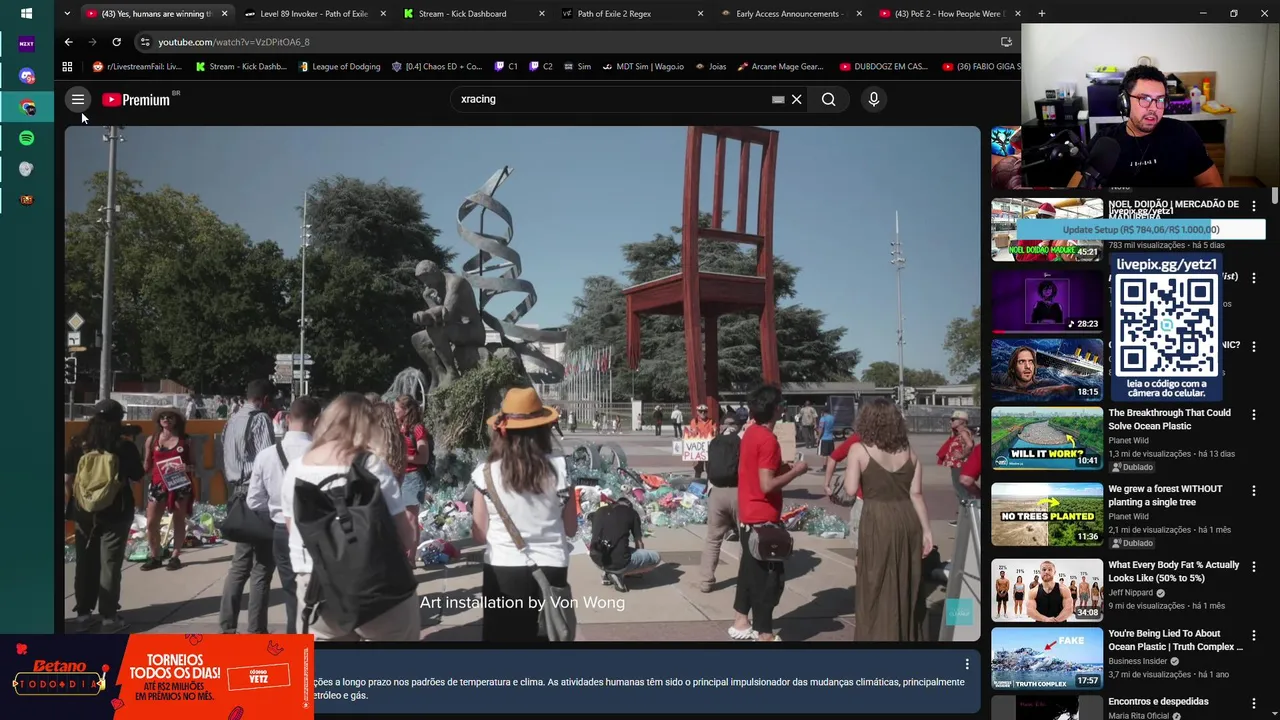1280x720 pixels.
Task: Open the Arcane Mage Gear bookmark
Action: click(x=781, y=67)
